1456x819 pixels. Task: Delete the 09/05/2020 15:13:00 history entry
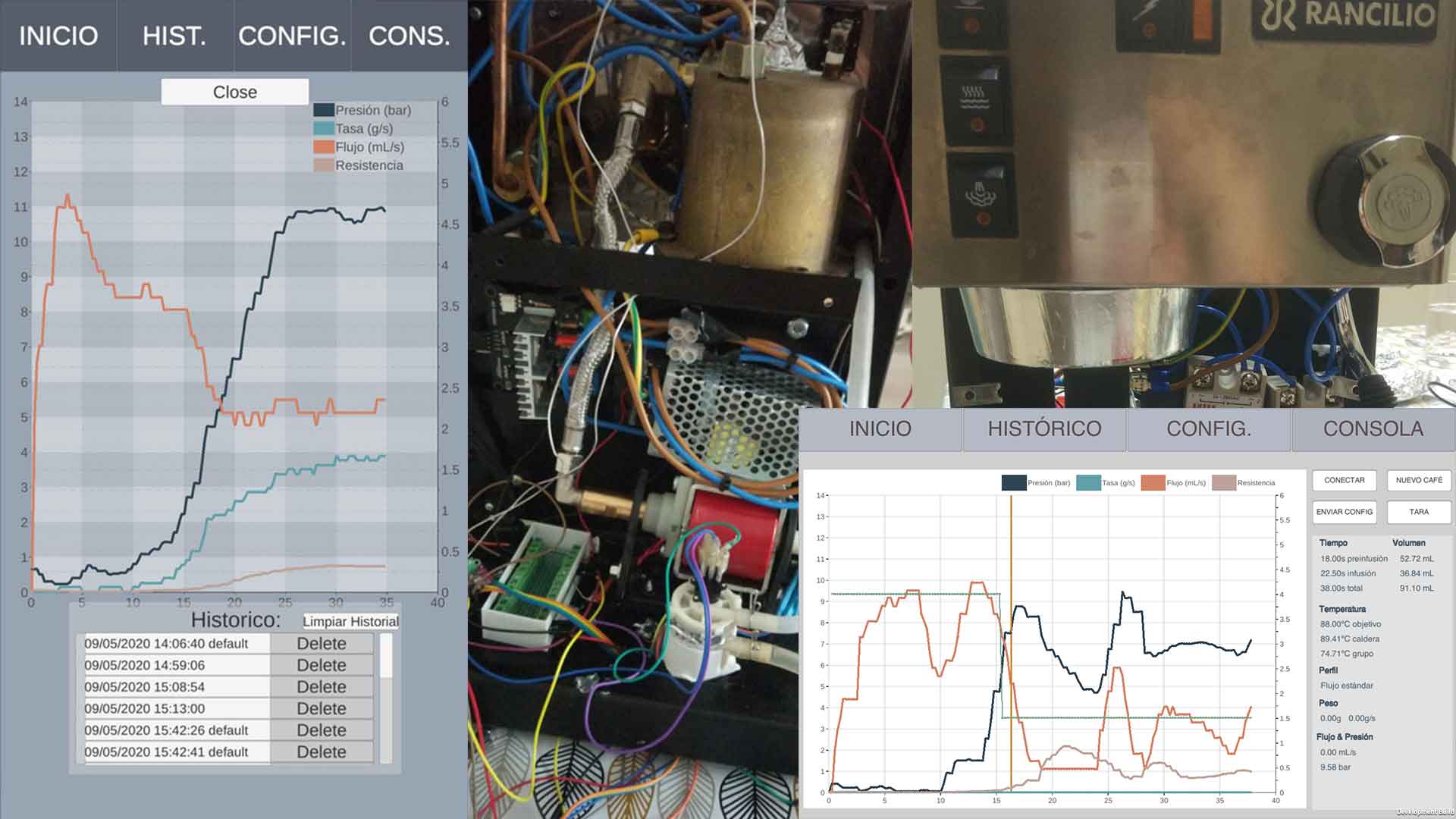(x=322, y=709)
